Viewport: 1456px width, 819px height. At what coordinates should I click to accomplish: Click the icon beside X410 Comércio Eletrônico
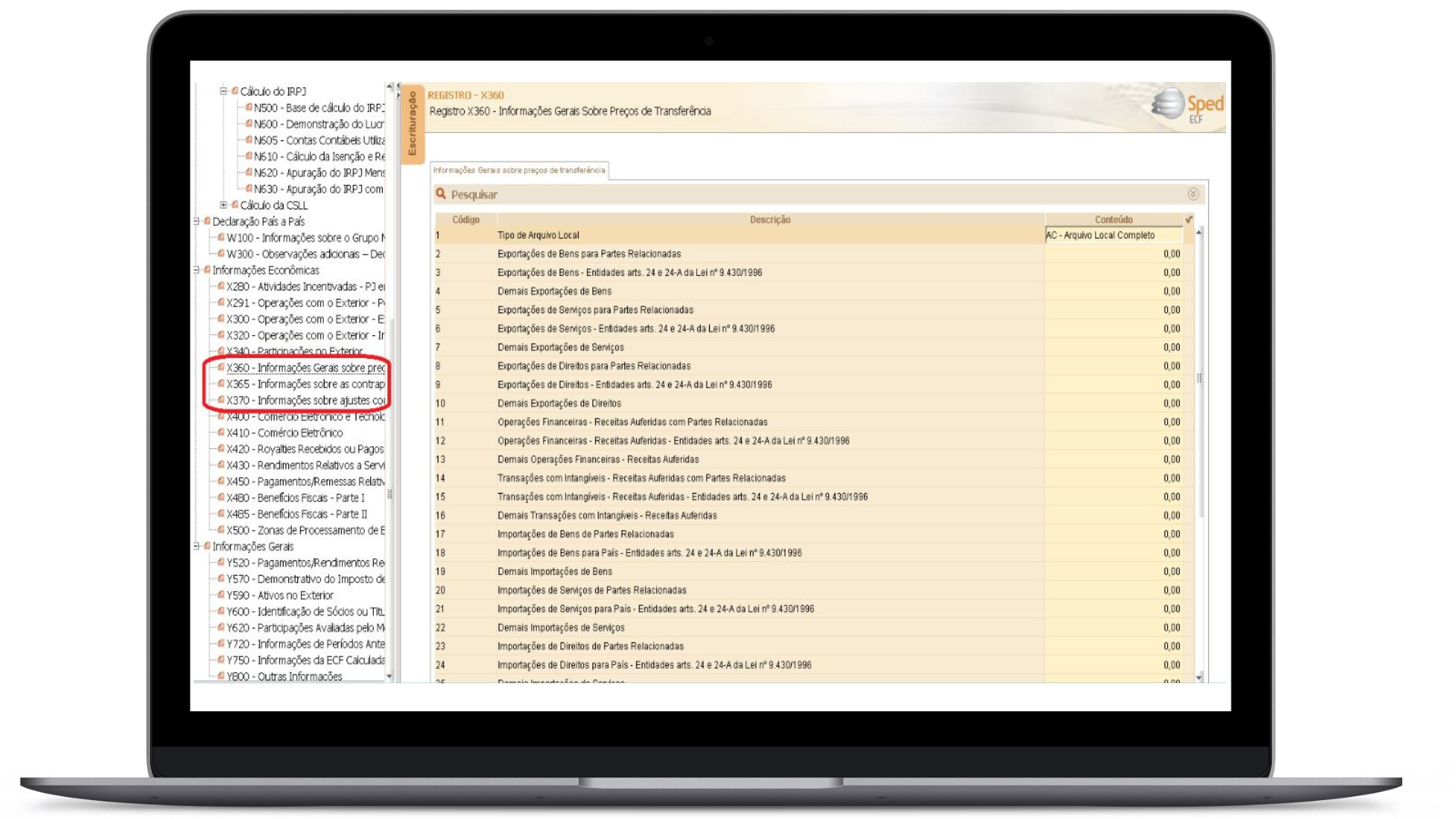221,433
